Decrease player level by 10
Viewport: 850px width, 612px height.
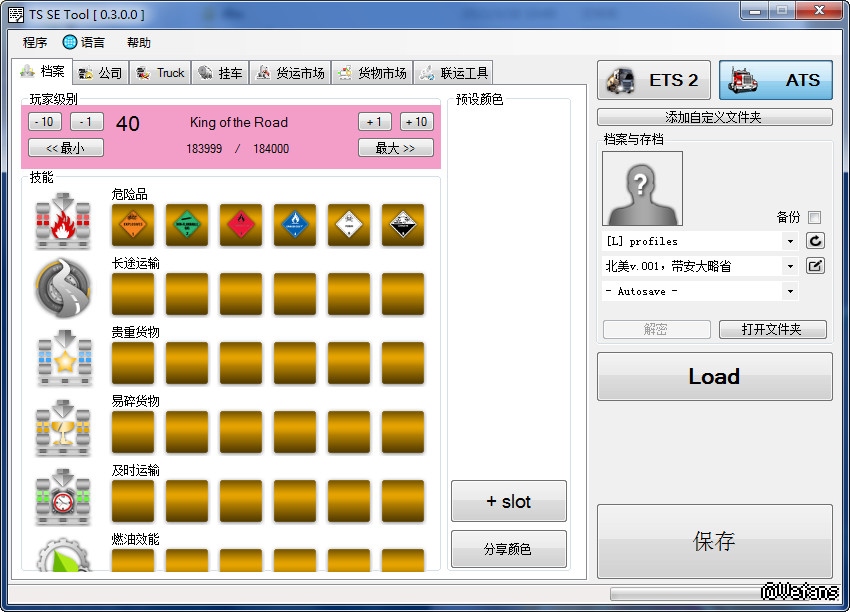pyautogui.click(x=45, y=121)
